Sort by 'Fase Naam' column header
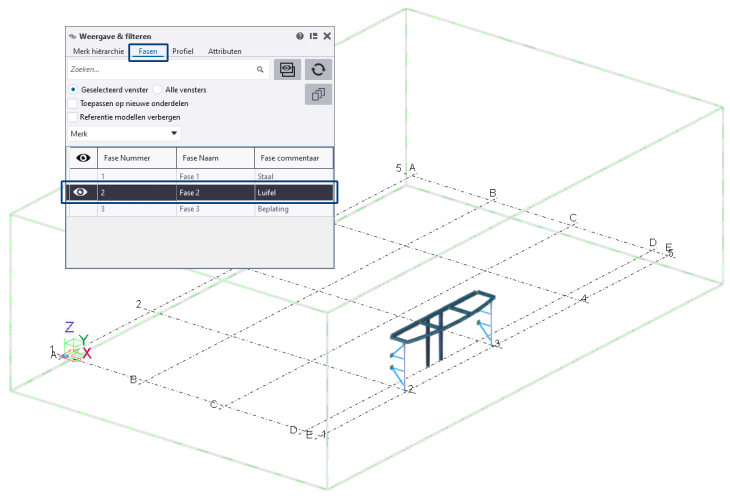The width and height of the screenshot is (730, 496). click(215, 158)
